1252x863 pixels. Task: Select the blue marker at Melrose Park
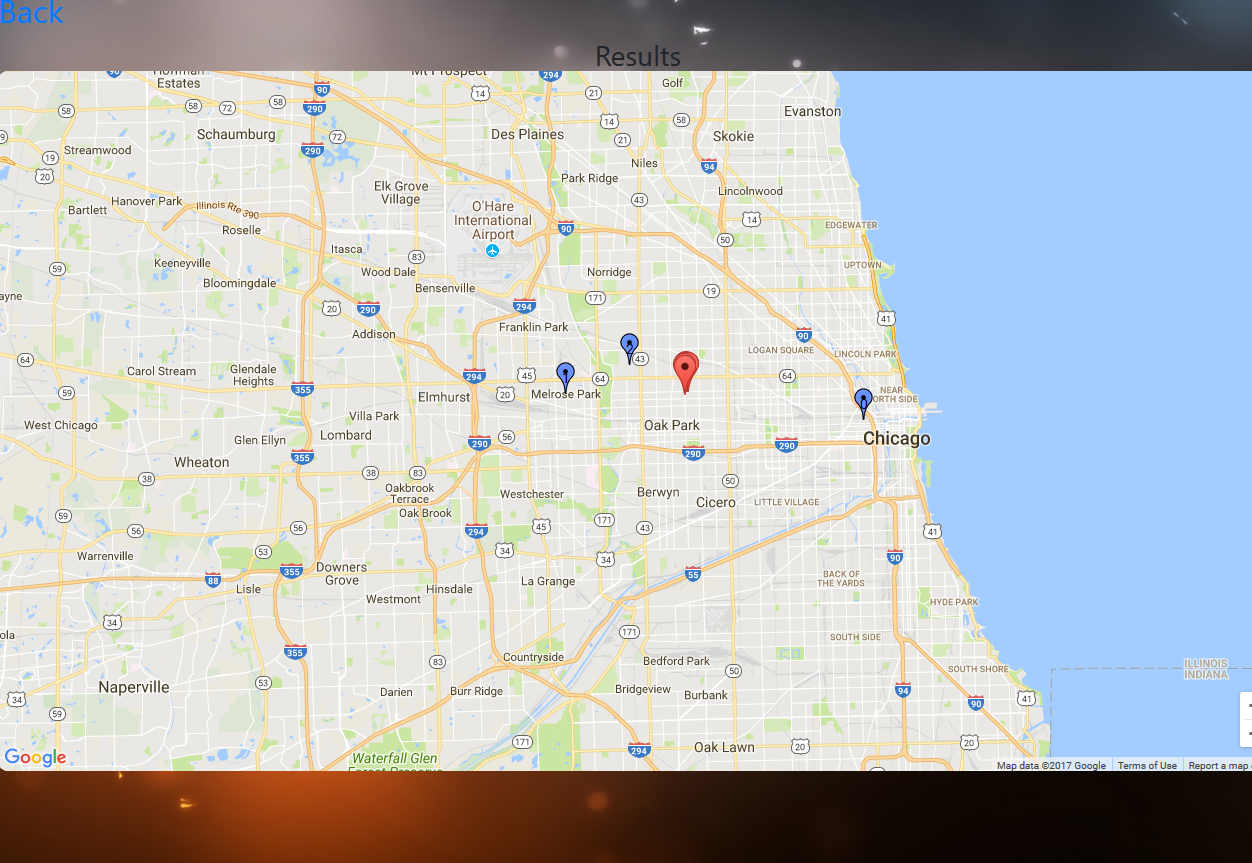[566, 377]
